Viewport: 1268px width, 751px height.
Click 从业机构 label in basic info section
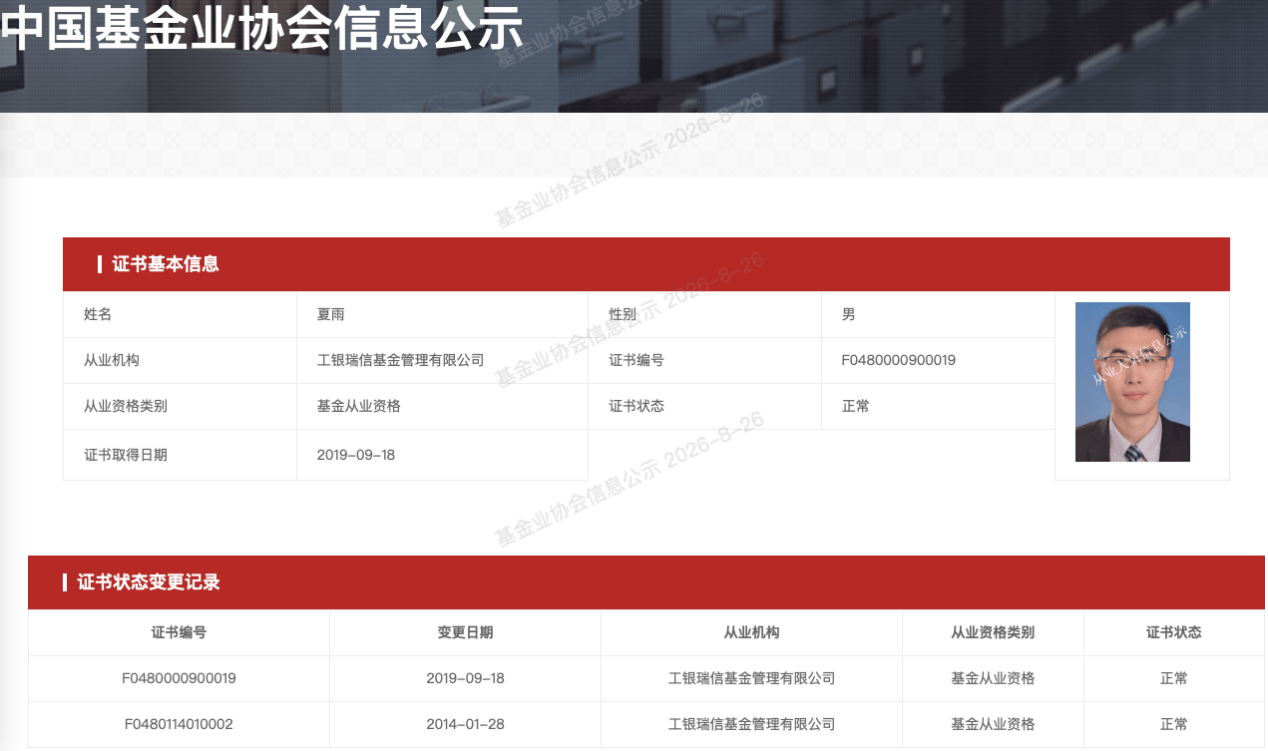coord(112,360)
